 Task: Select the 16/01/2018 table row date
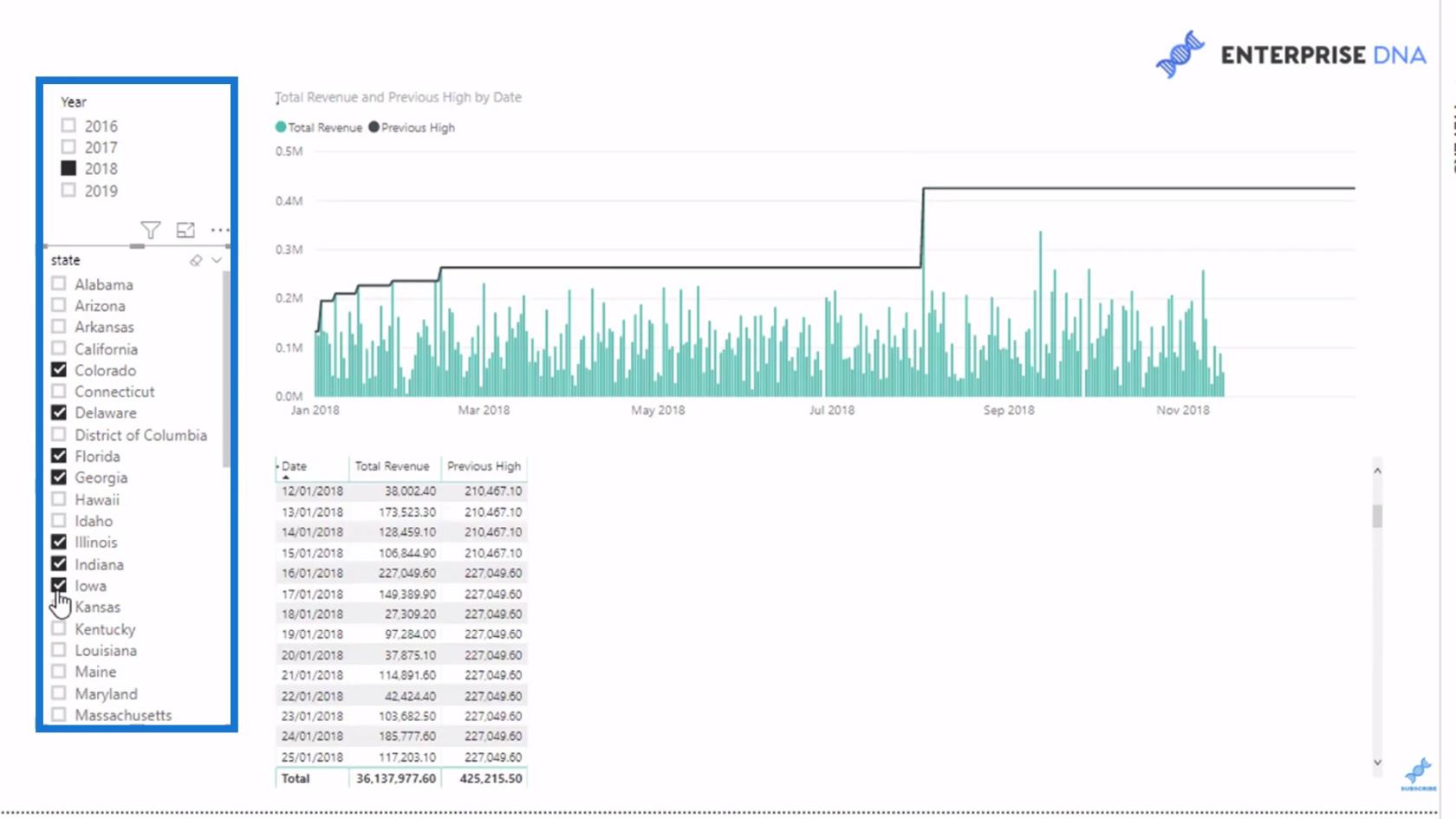(x=312, y=573)
